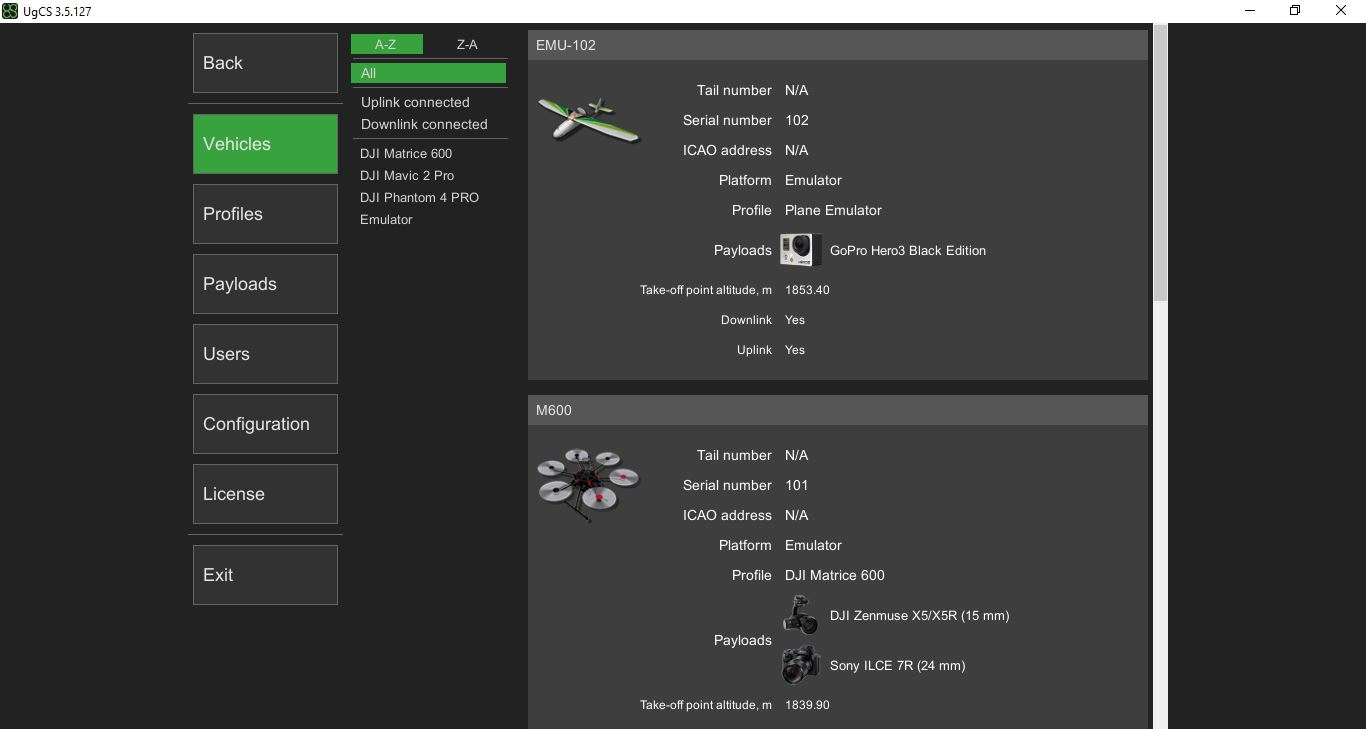The width and height of the screenshot is (1366, 729).
Task: Switch sorting to Z-A order
Action: point(467,44)
